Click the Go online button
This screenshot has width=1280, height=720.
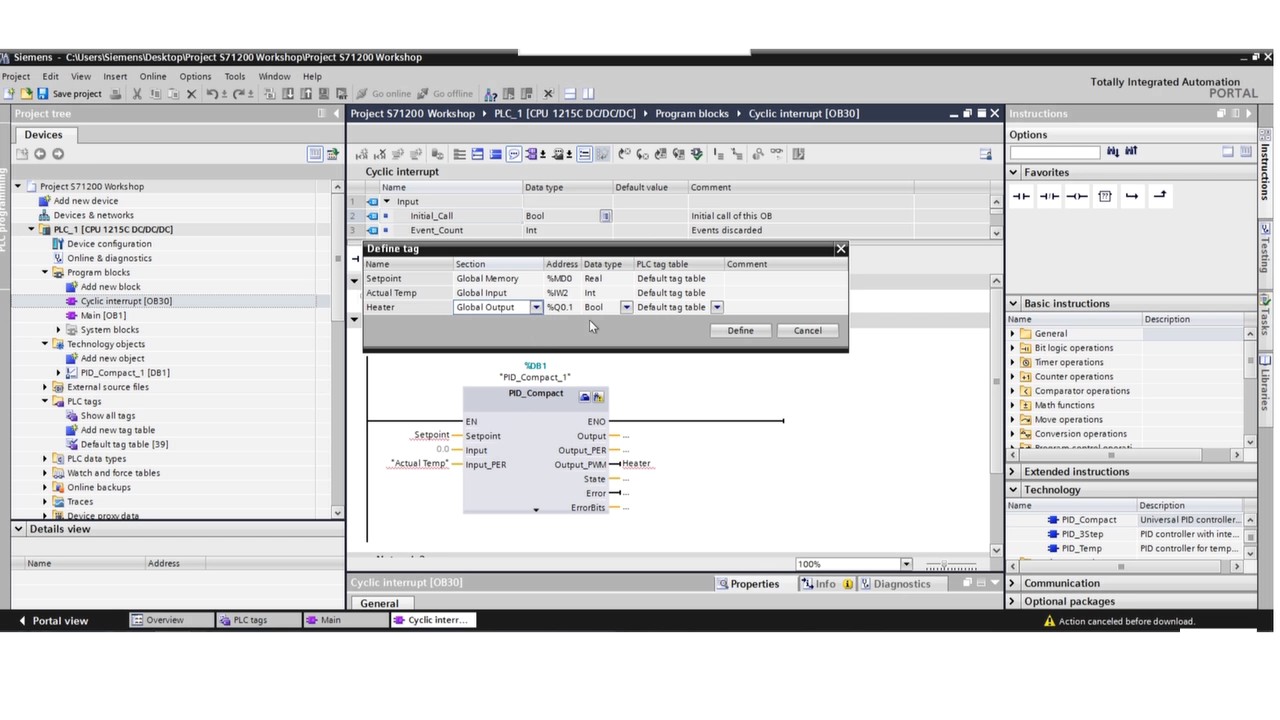coord(384,94)
